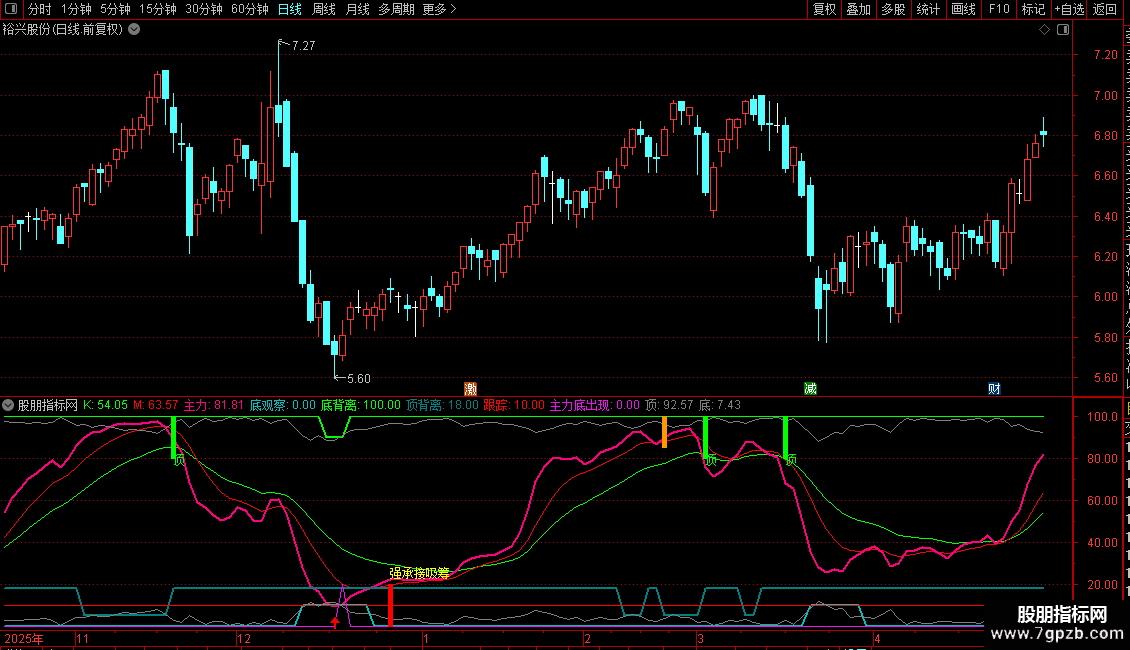Click the blue 财 event marker
This screenshot has width=1130, height=650.
pos(995,389)
